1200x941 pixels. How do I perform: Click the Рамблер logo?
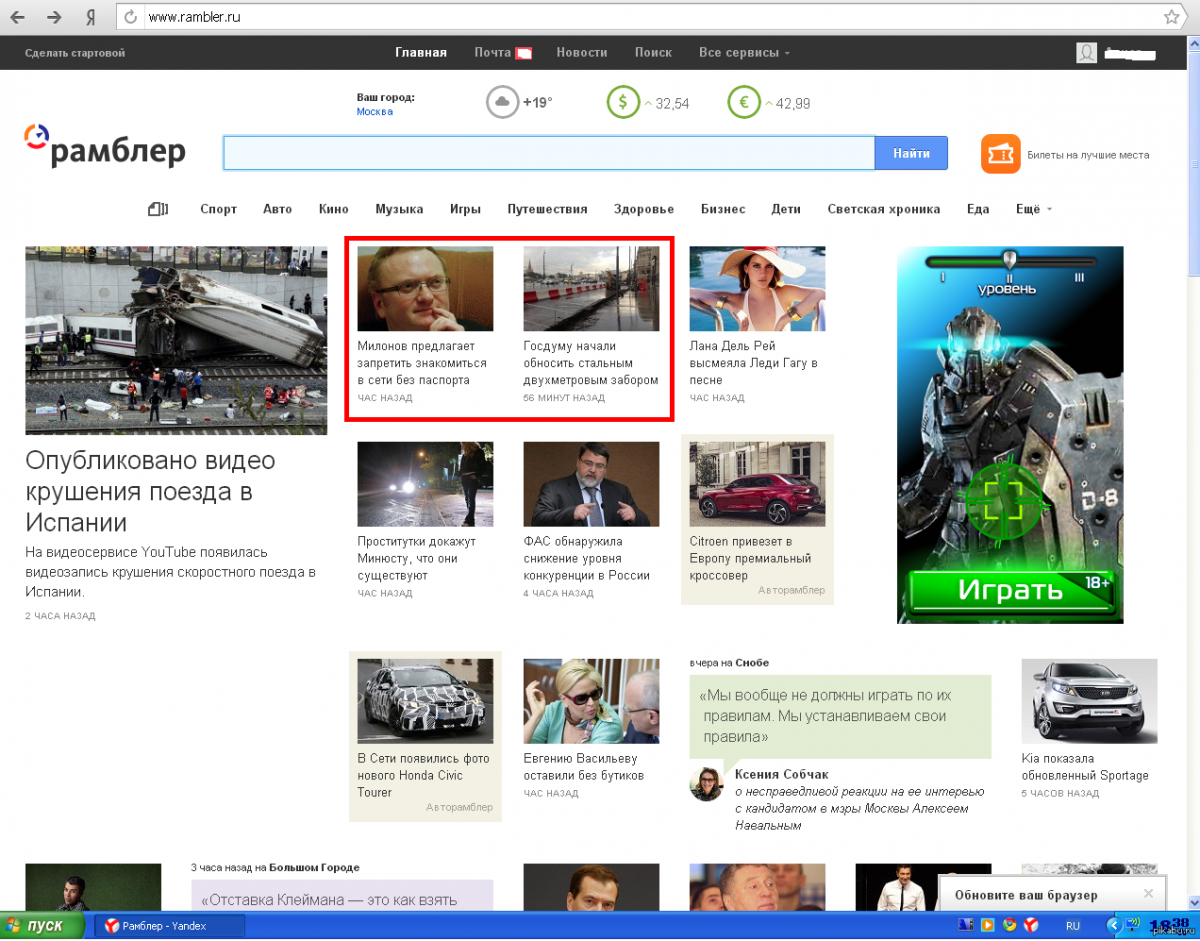(x=105, y=147)
